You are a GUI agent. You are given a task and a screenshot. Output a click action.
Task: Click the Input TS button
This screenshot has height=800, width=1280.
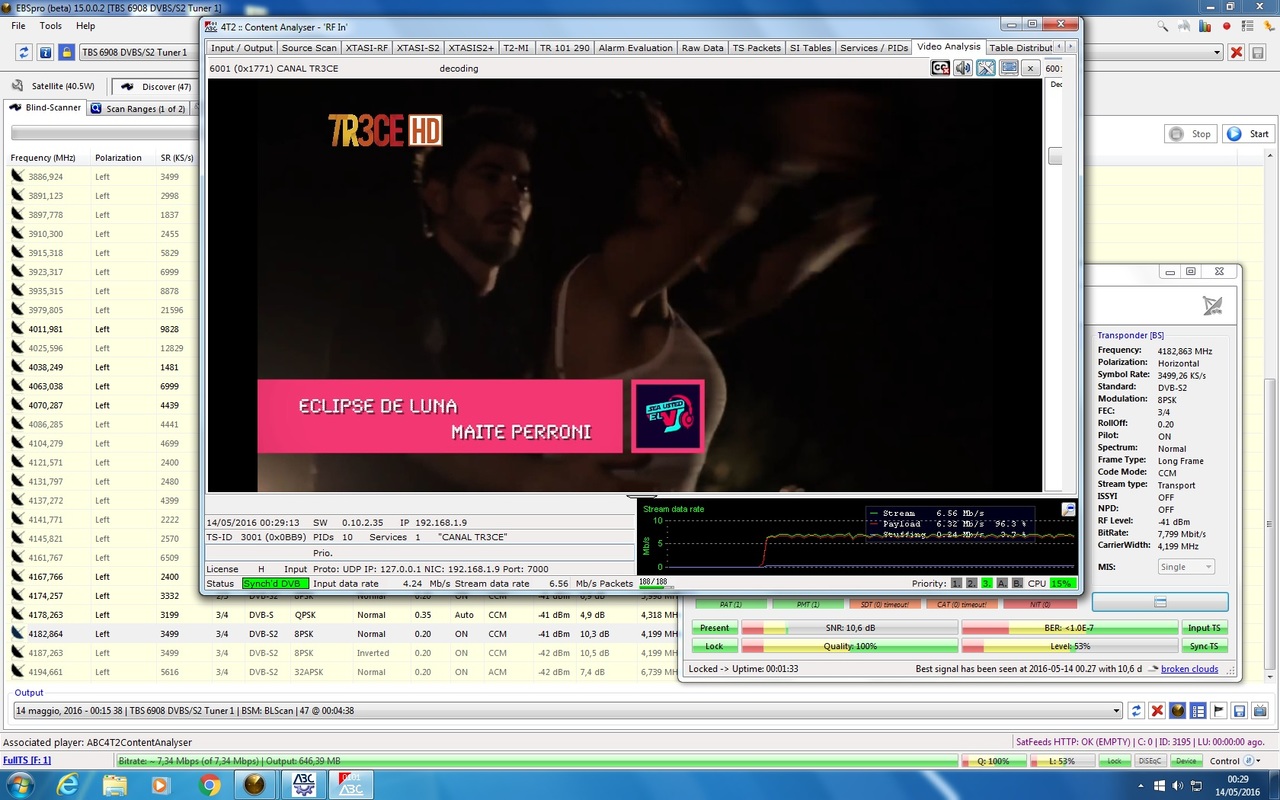pos(1205,628)
